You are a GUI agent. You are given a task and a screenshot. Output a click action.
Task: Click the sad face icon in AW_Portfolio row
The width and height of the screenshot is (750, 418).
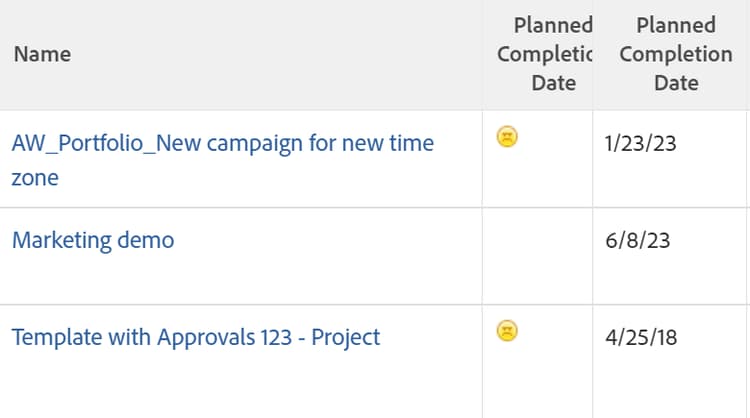pos(507,138)
